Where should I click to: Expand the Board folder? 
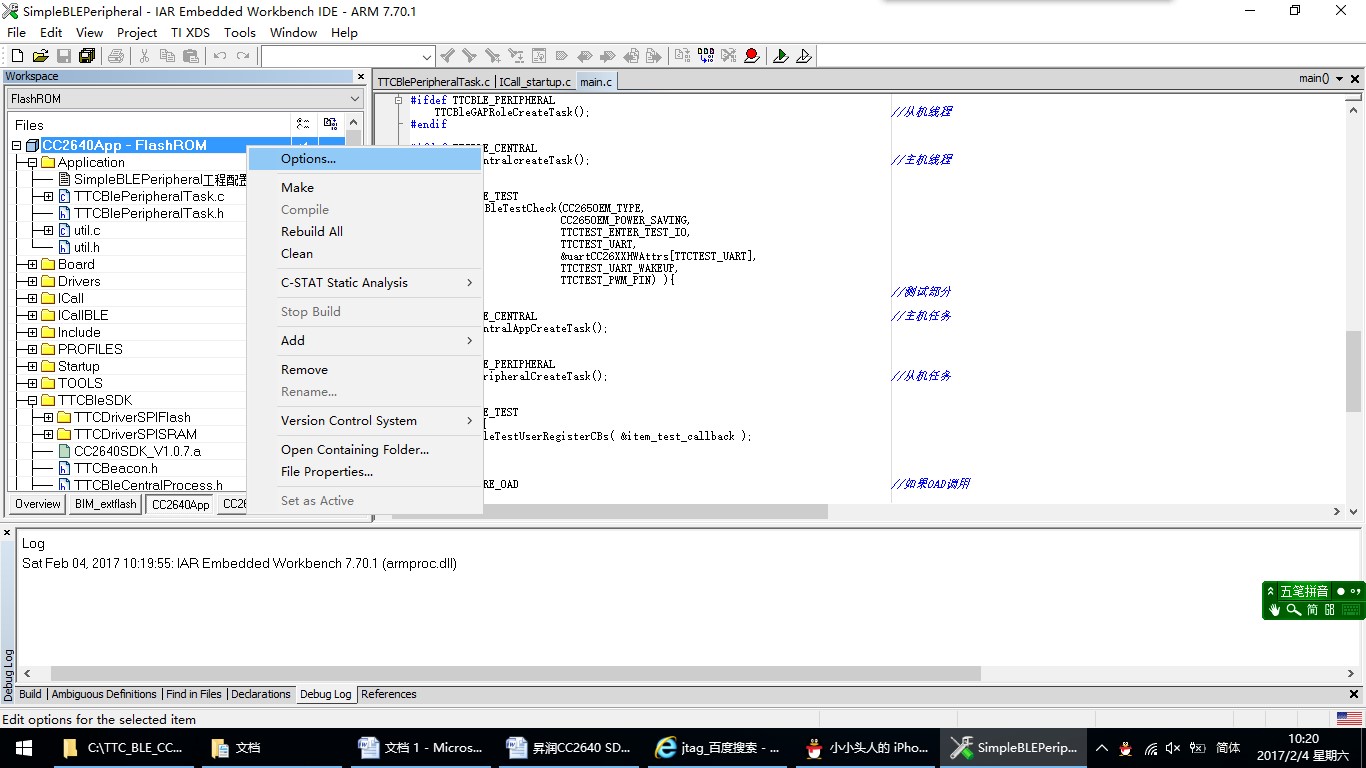click(x=32, y=264)
